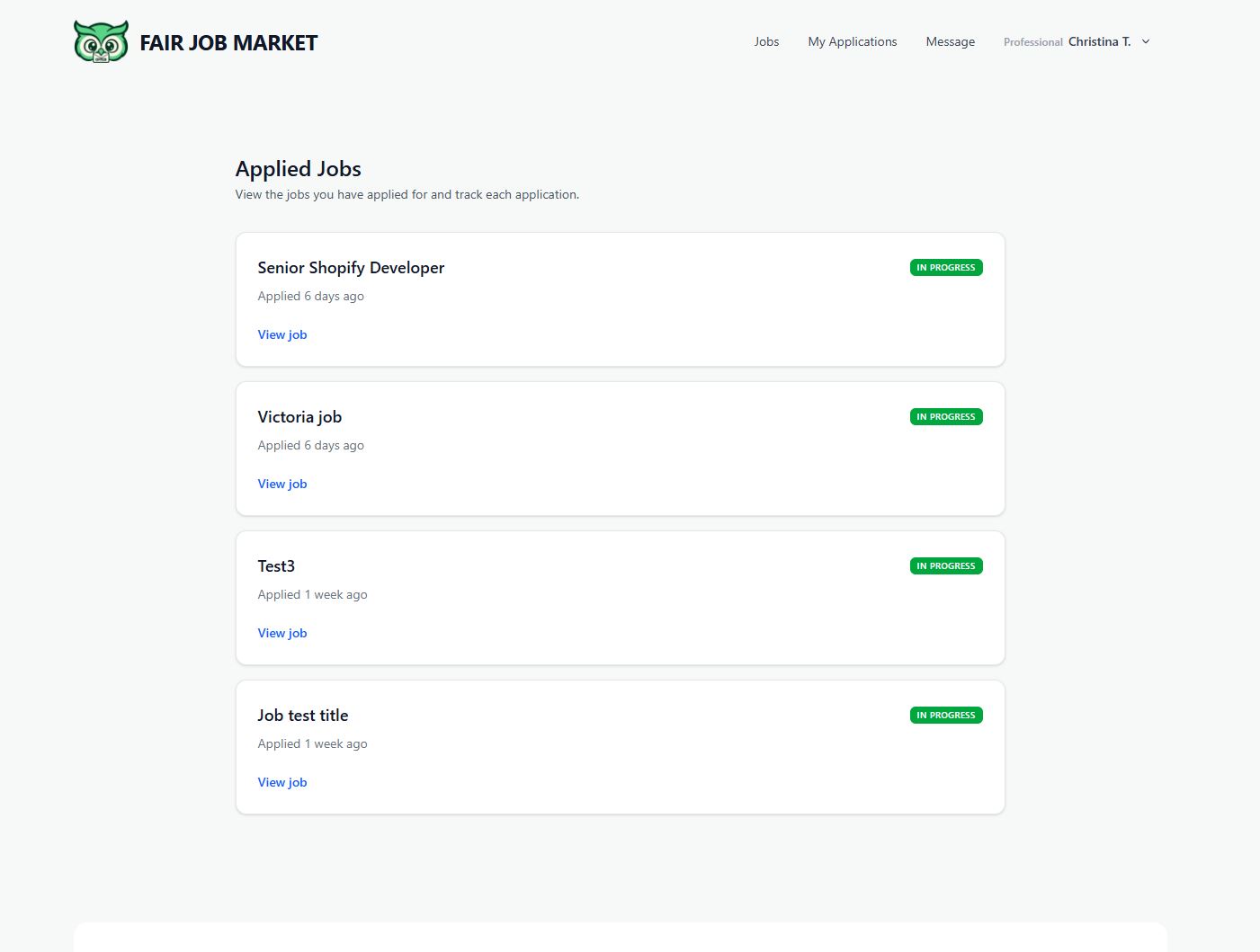
Task: Click Applied 1 week ago under Job test title
Action: [x=312, y=743]
